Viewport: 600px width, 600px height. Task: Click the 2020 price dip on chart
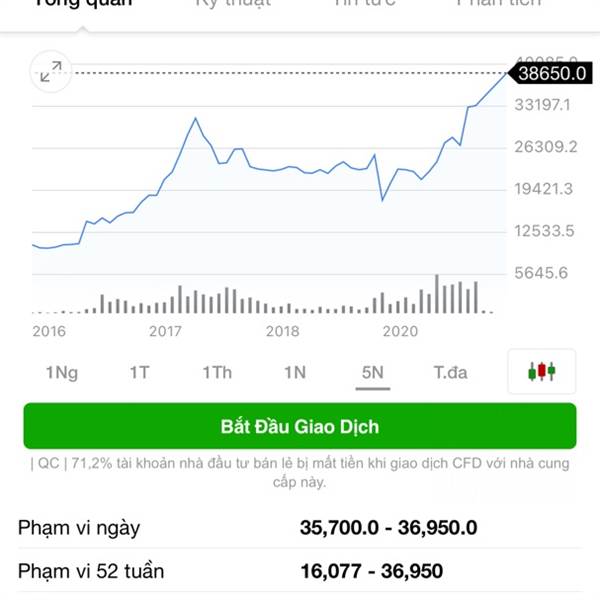382,200
